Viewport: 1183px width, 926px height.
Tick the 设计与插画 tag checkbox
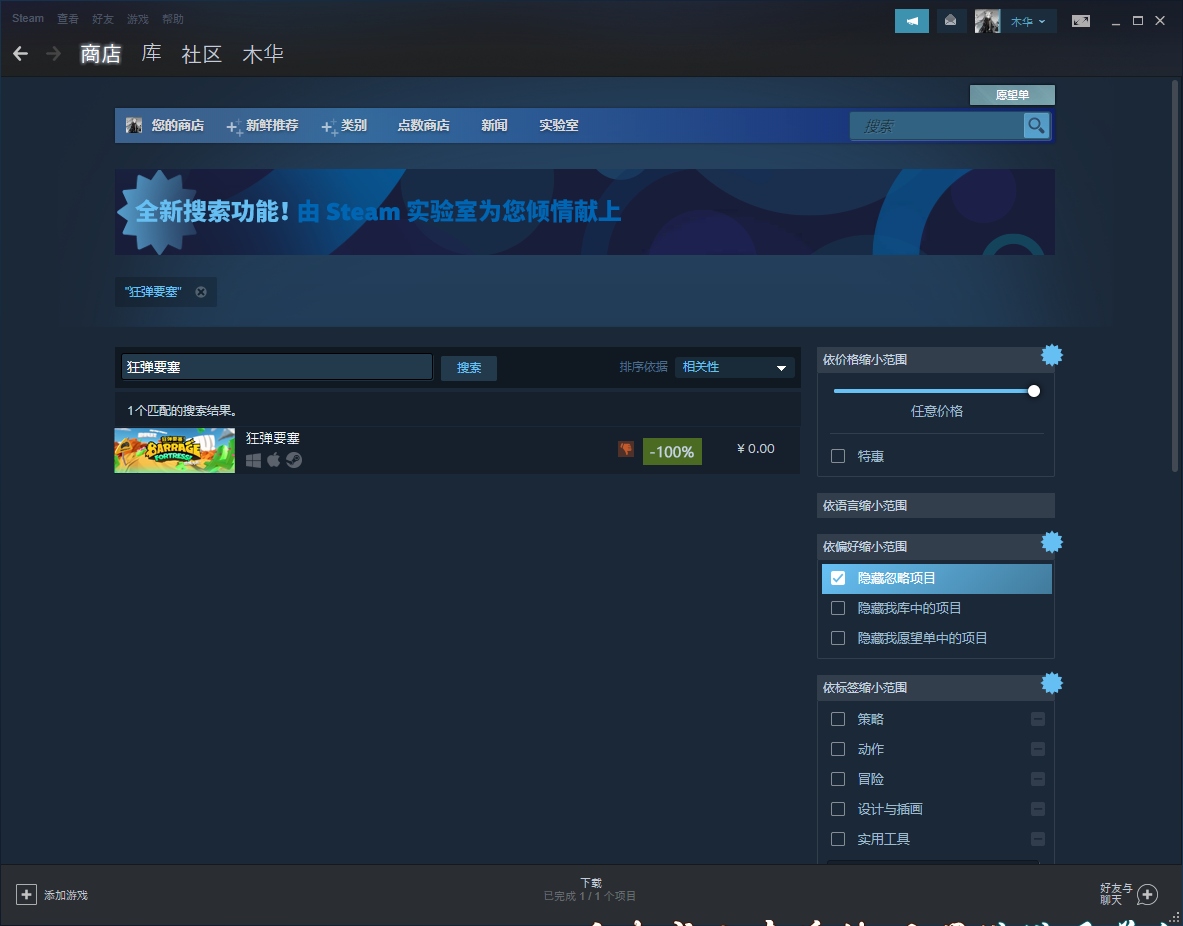point(837,809)
